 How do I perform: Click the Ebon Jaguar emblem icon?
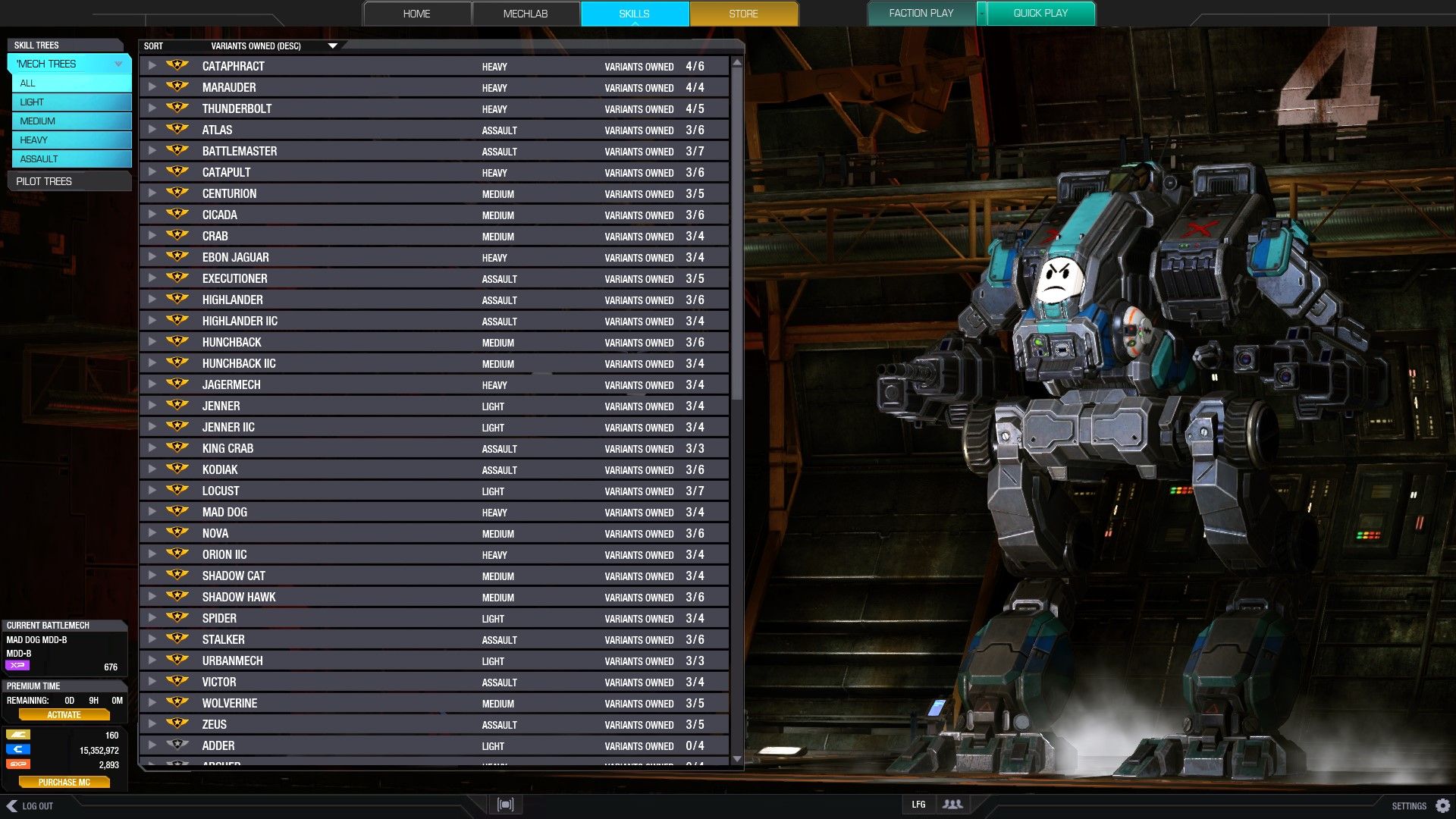click(177, 256)
